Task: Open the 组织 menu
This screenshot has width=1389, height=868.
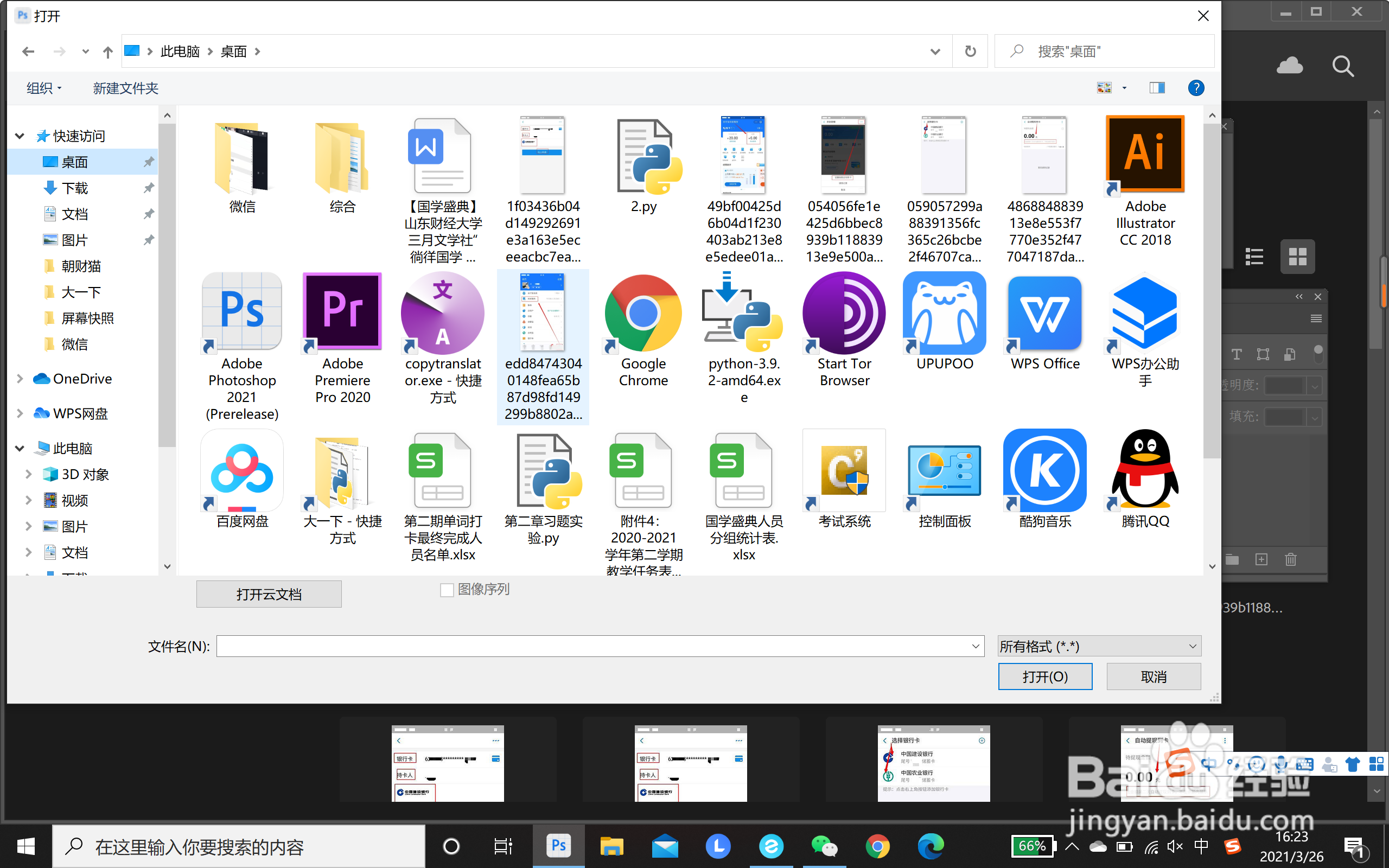Action: pyautogui.click(x=43, y=88)
